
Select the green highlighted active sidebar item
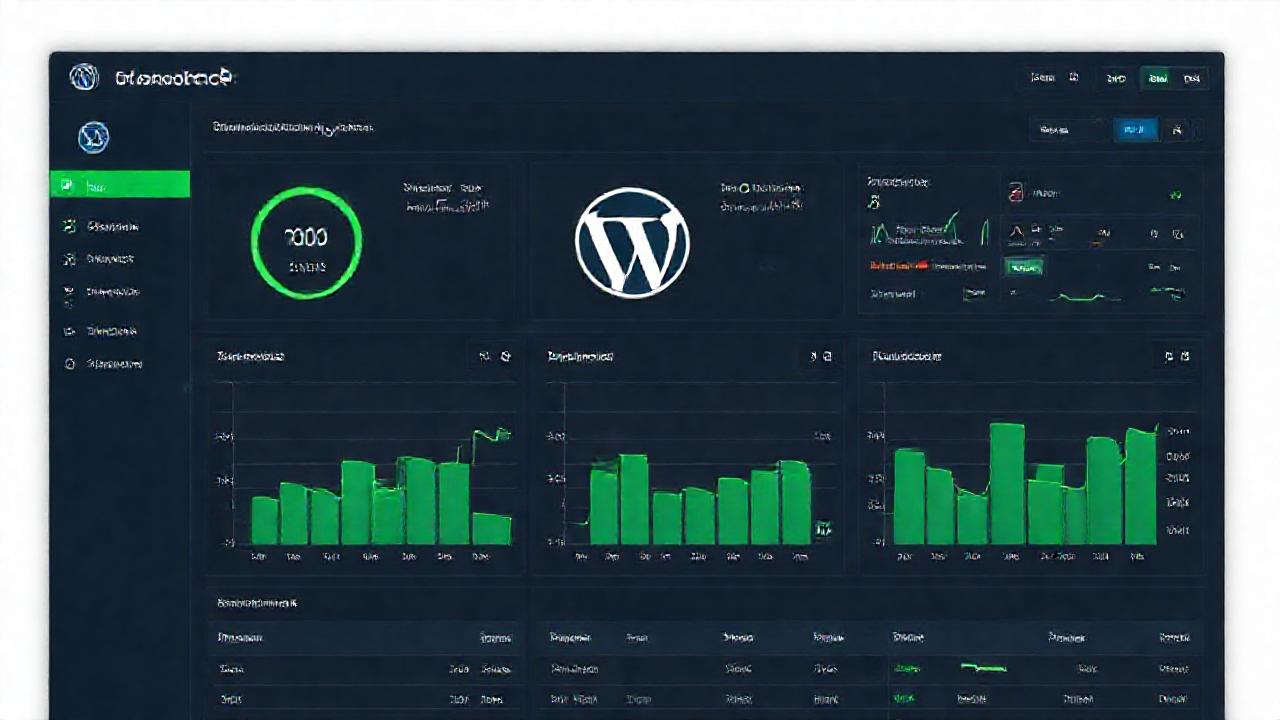pos(120,185)
